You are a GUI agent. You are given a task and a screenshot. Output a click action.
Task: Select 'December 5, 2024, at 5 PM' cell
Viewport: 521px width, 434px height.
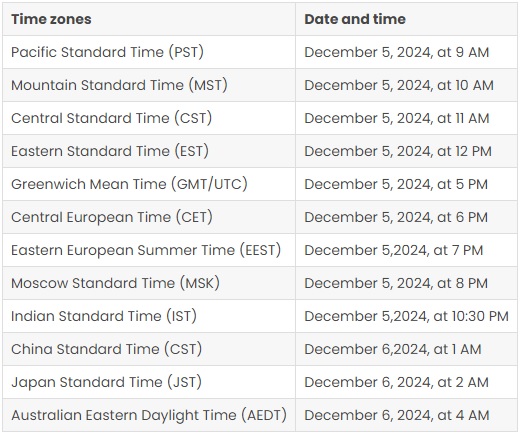click(x=406, y=184)
